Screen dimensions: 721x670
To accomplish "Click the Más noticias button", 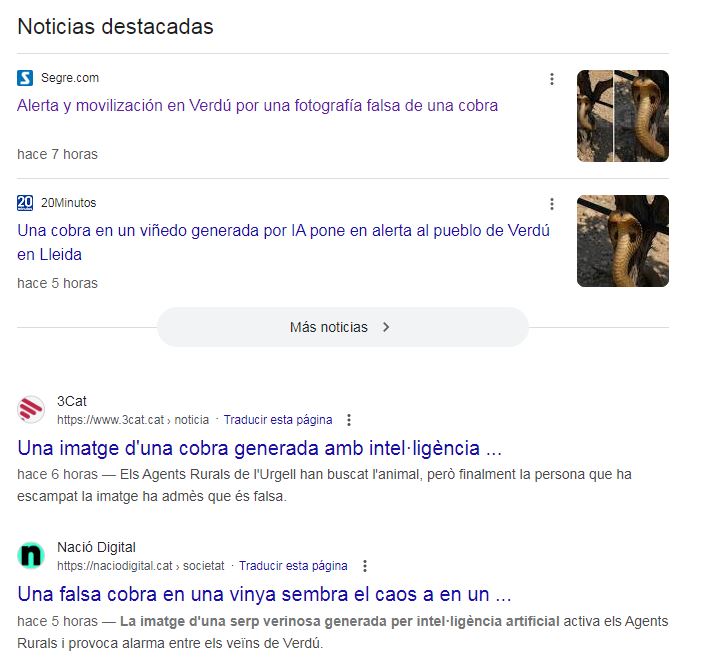I will (x=343, y=327).
